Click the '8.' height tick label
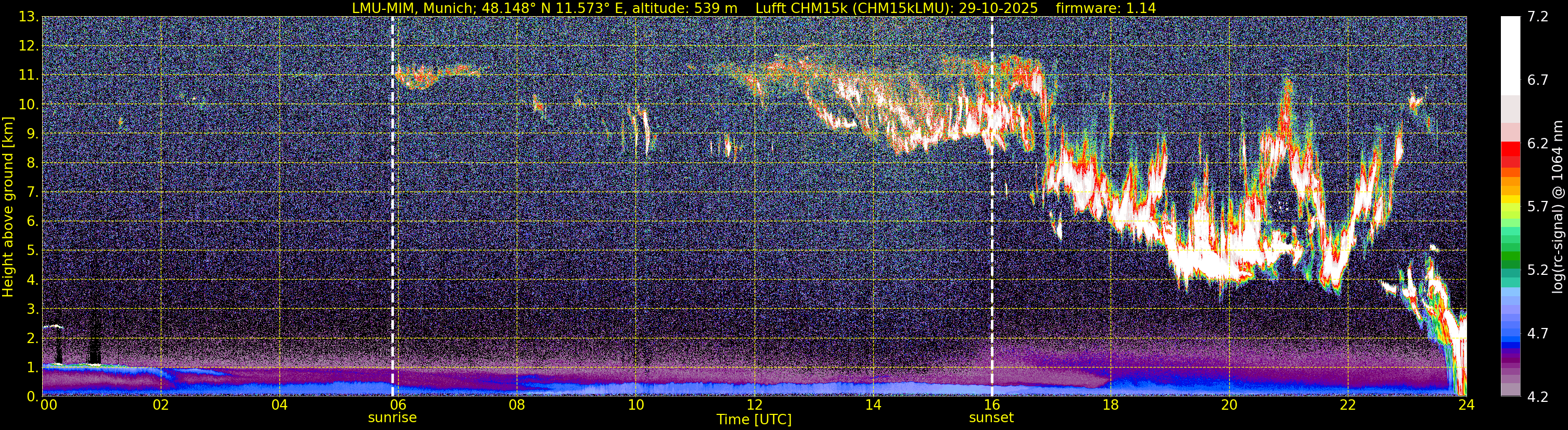Viewport: 1568px width, 430px height. [32, 163]
